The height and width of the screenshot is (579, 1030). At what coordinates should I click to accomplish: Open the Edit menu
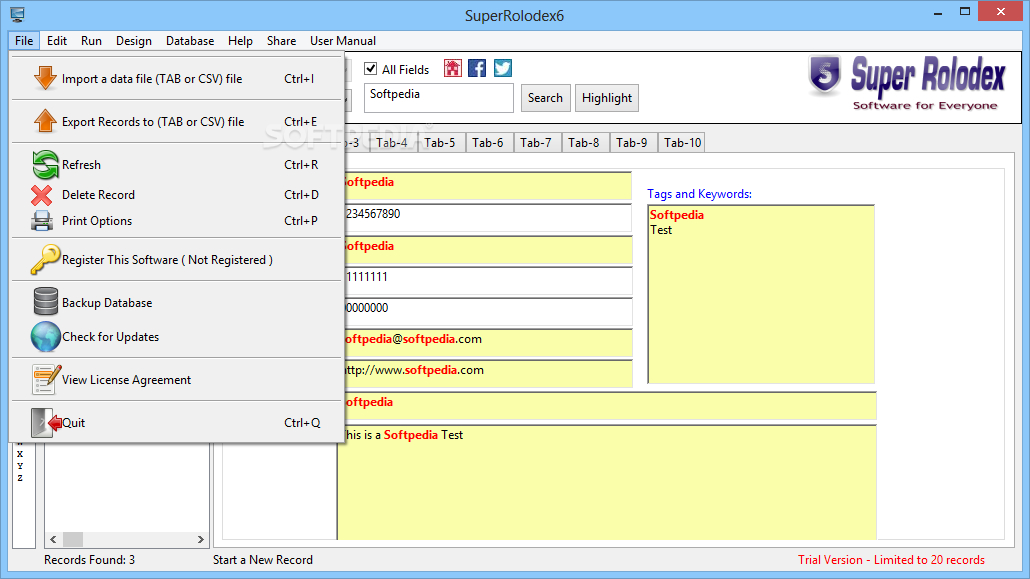click(x=56, y=41)
